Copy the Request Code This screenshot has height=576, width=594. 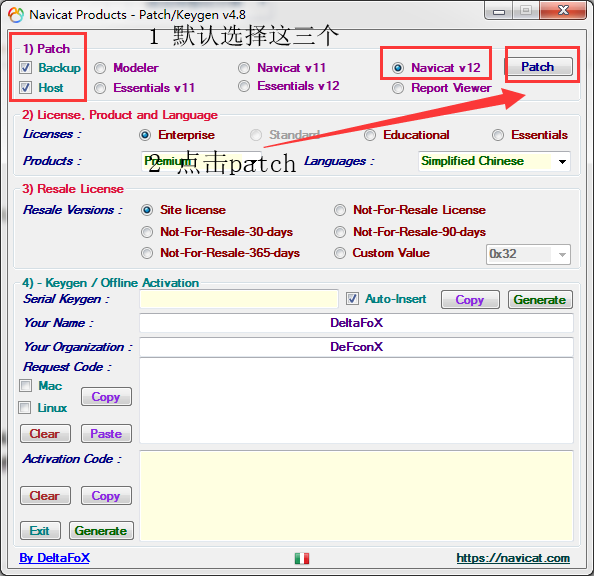(x=106, y=397)
